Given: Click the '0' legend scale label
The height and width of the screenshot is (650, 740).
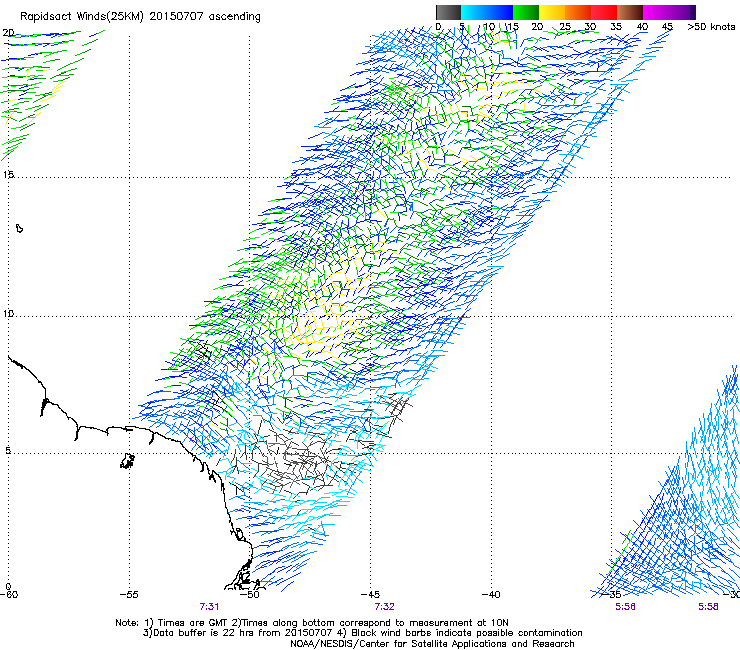Looking at the screenshot, I should (438, 27).
